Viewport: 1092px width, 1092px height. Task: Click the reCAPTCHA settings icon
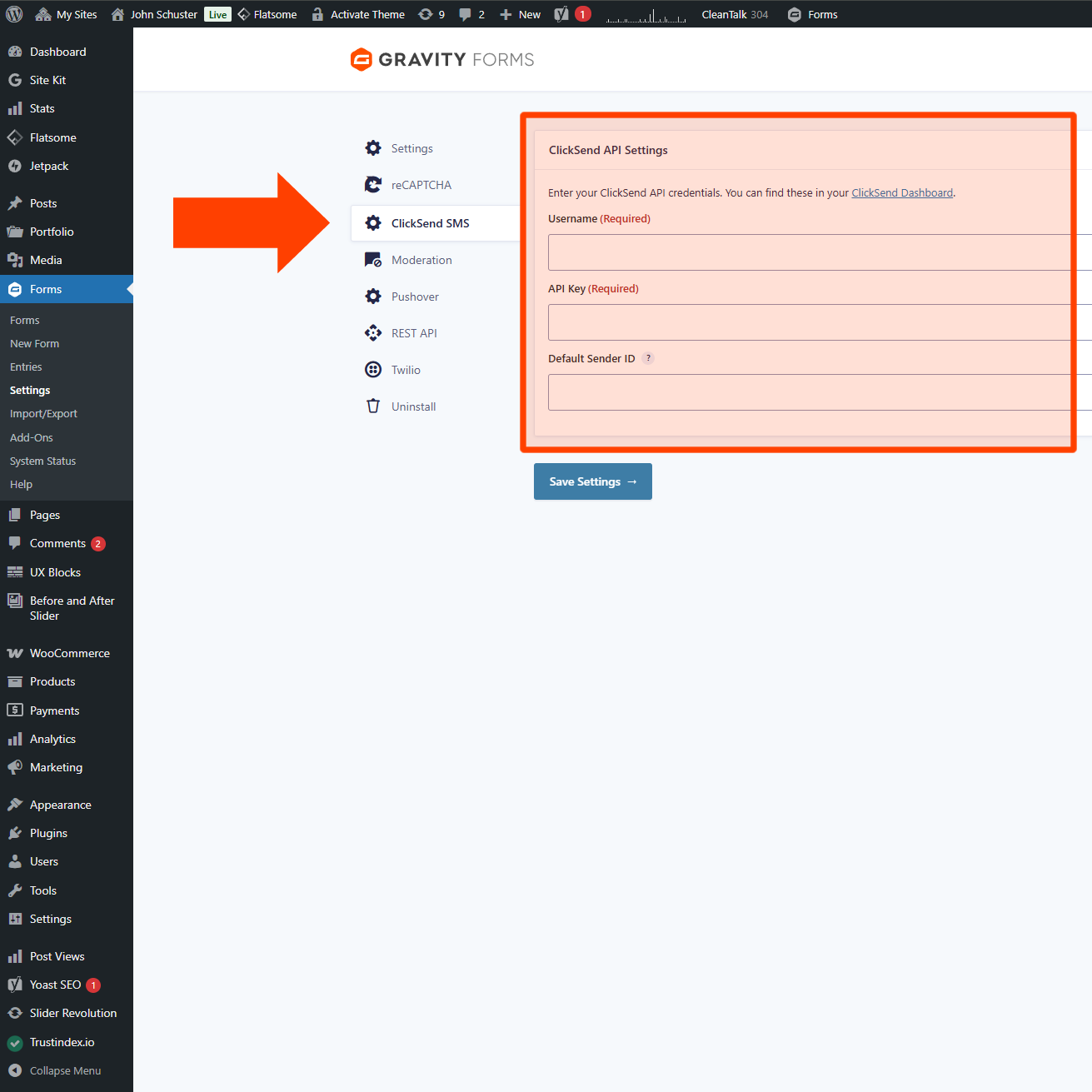[373, 185]
